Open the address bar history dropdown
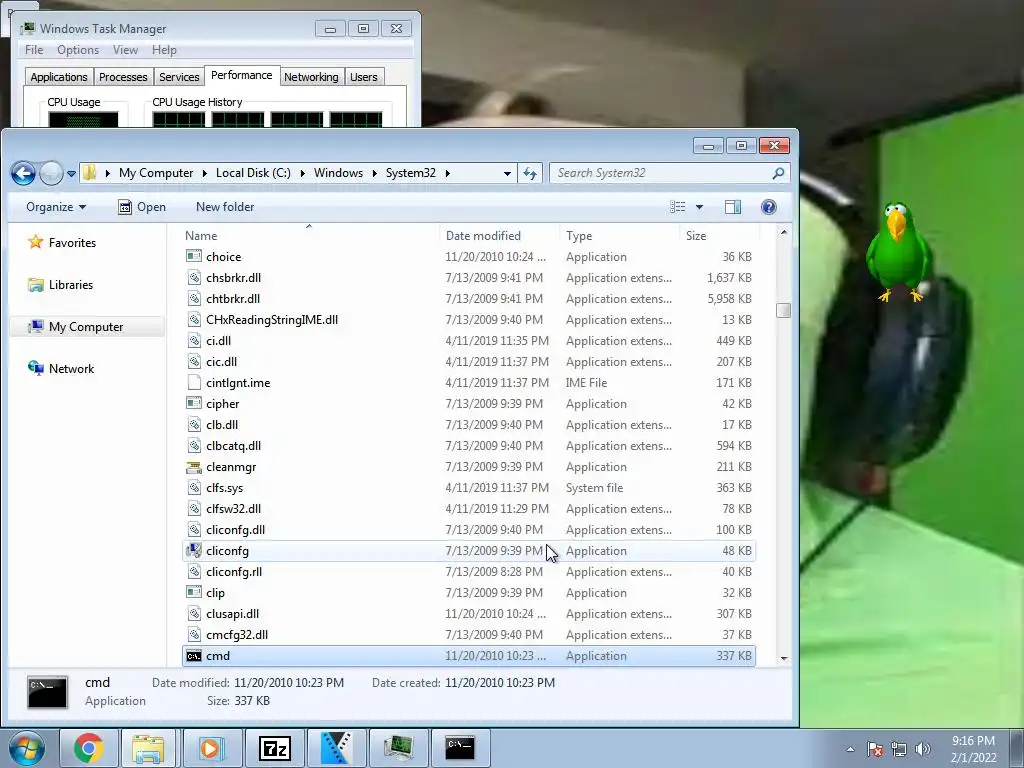Viewport: 1024px width, 768px height. [507, 174]
